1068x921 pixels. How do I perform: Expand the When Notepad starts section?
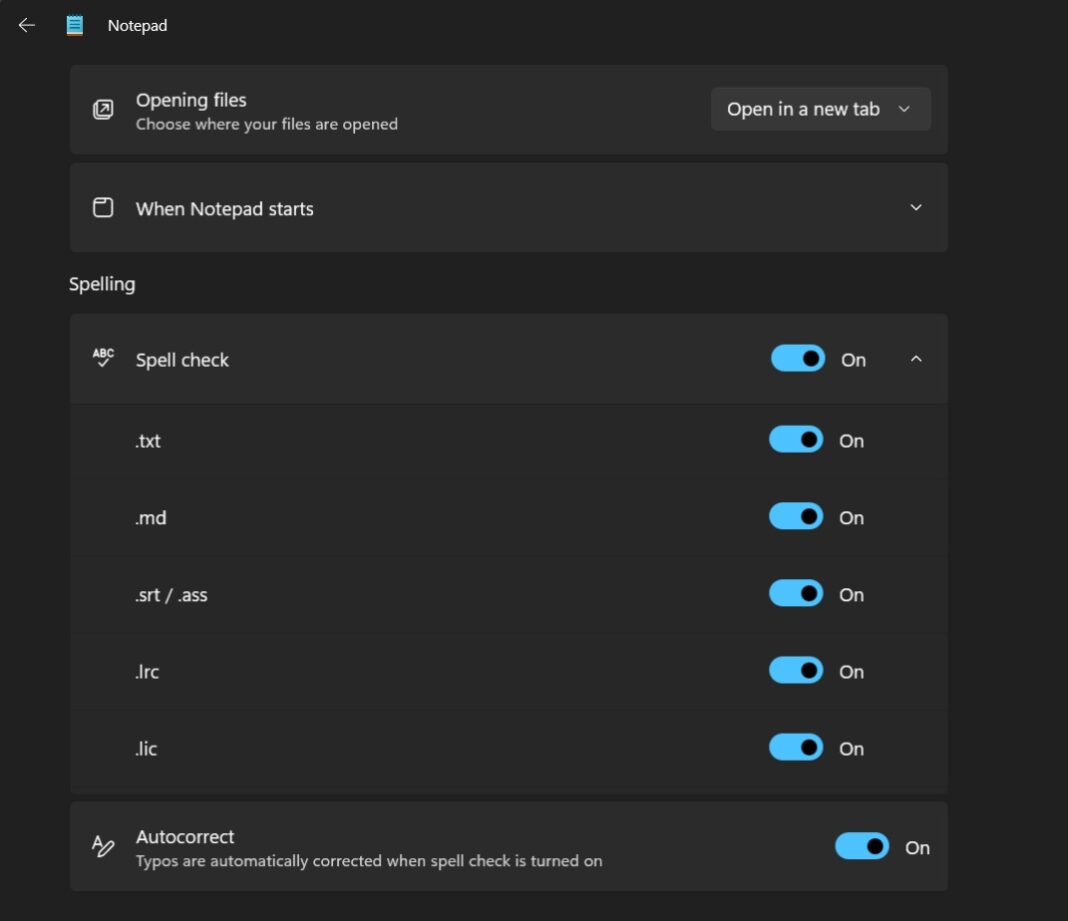(915, 207)
